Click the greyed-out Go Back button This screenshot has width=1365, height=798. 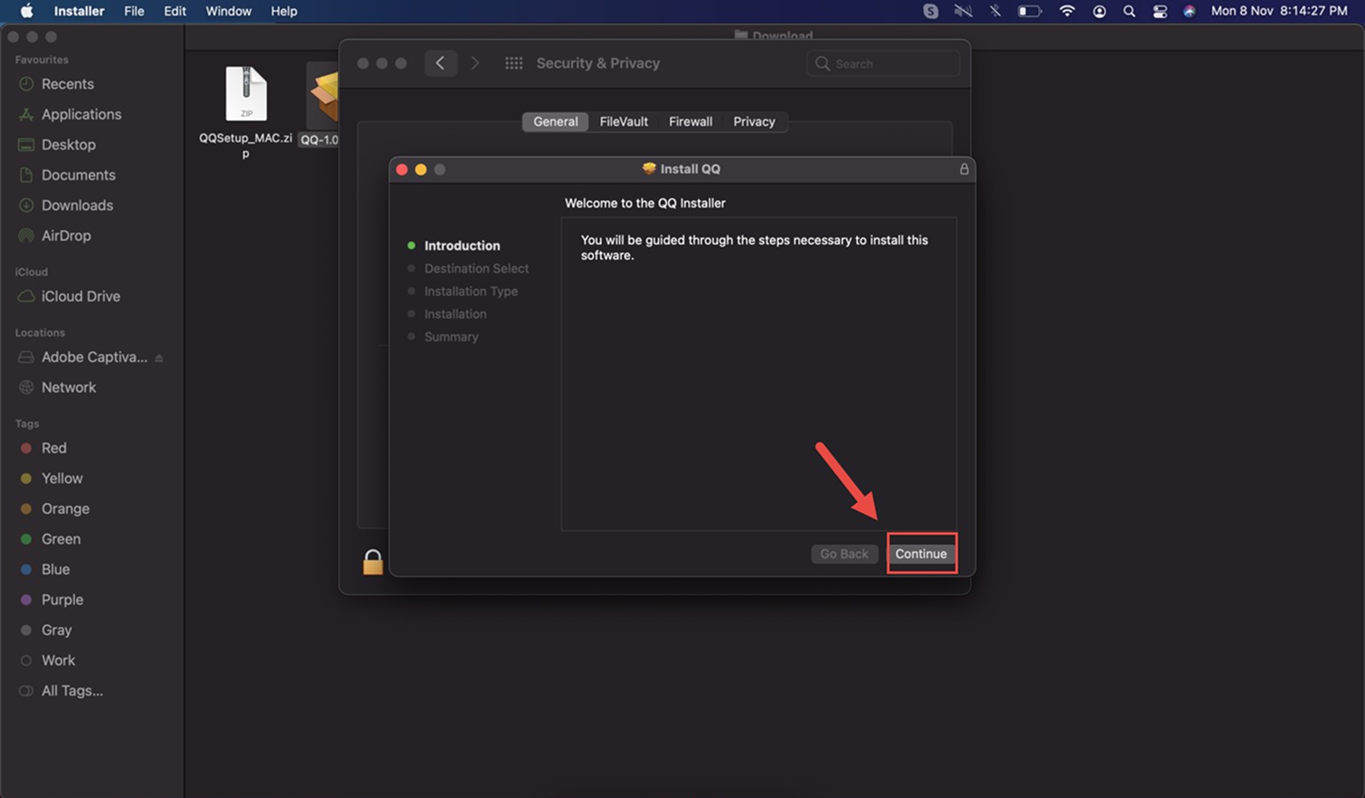pos(844,554)
